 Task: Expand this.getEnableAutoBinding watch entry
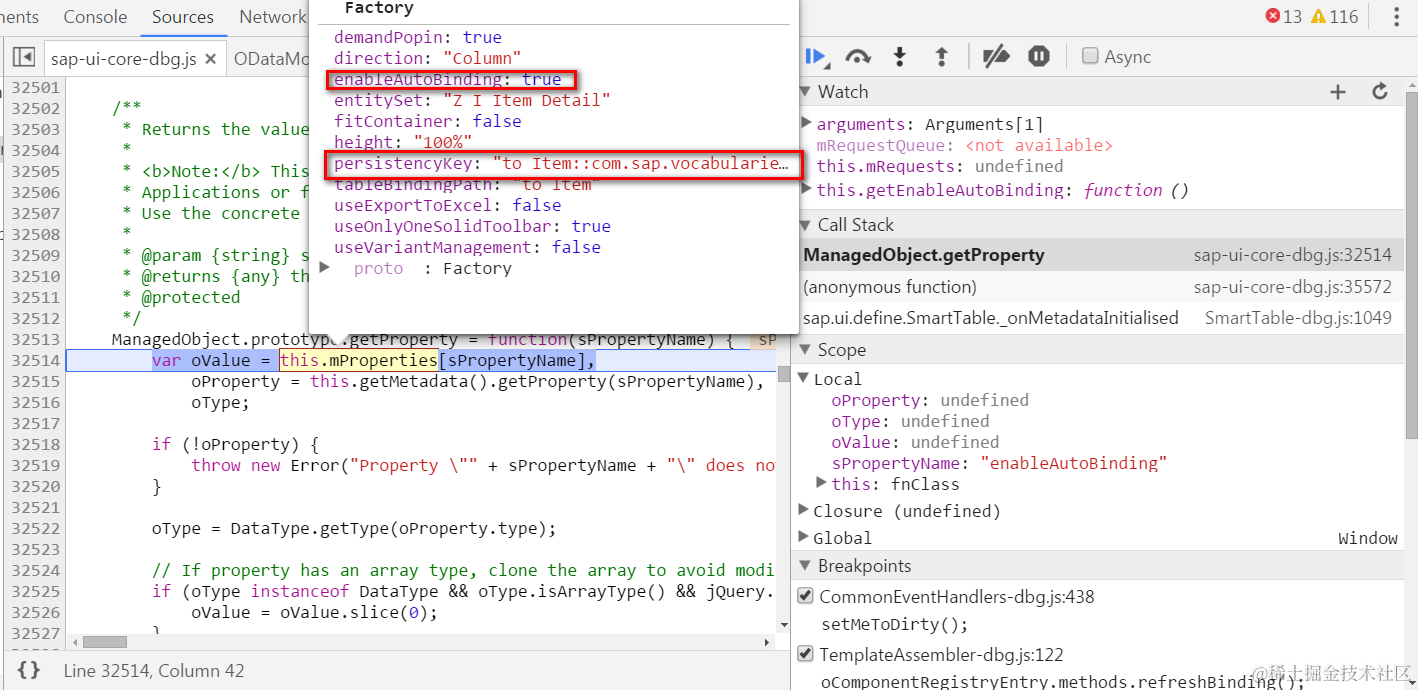(807, 190)
